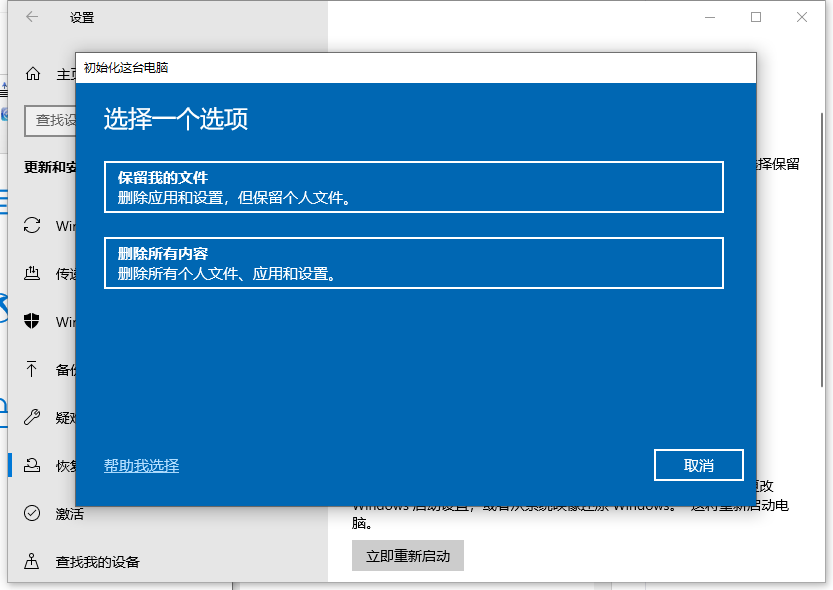
Task: Click the 主页 home icon
Action: pos(32,73)
